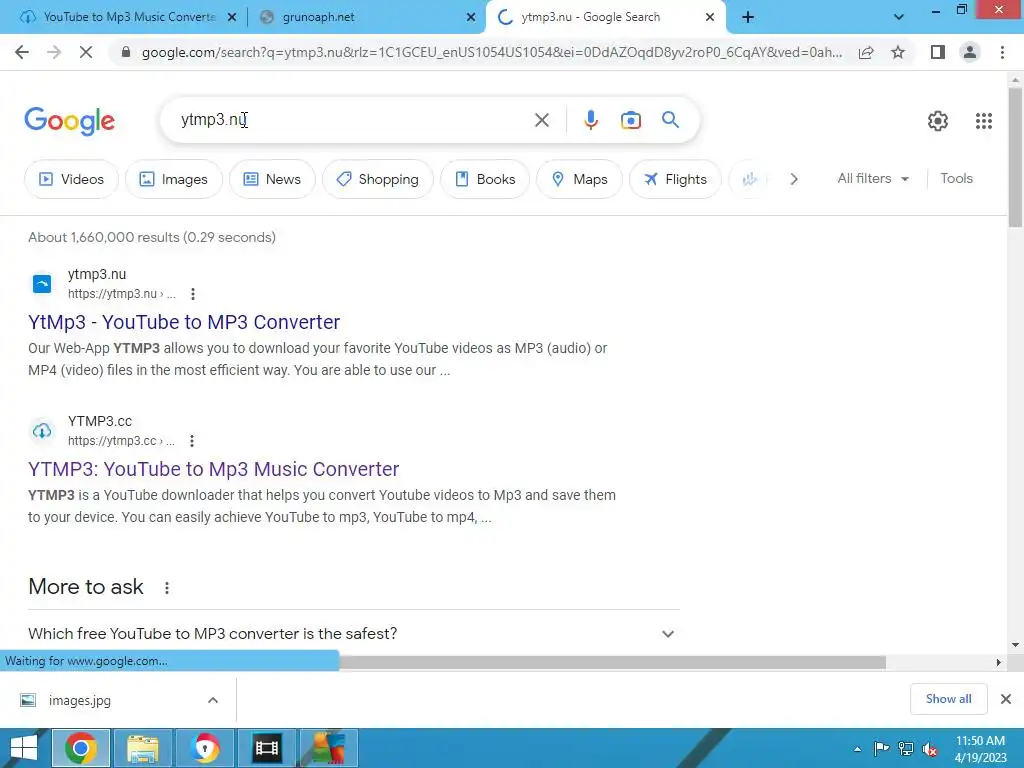Viewport: 1024px width, 768px height.
Task: Open more options for YTMP3.cc result
Action: point(192,441)
